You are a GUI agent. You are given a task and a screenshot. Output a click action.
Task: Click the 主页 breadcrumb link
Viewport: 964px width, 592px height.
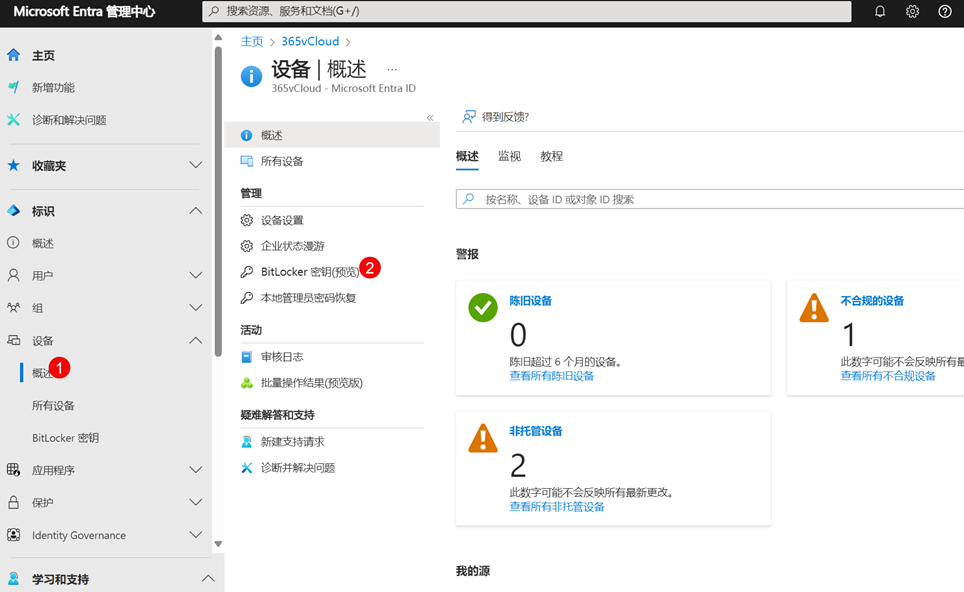point(251,41)
